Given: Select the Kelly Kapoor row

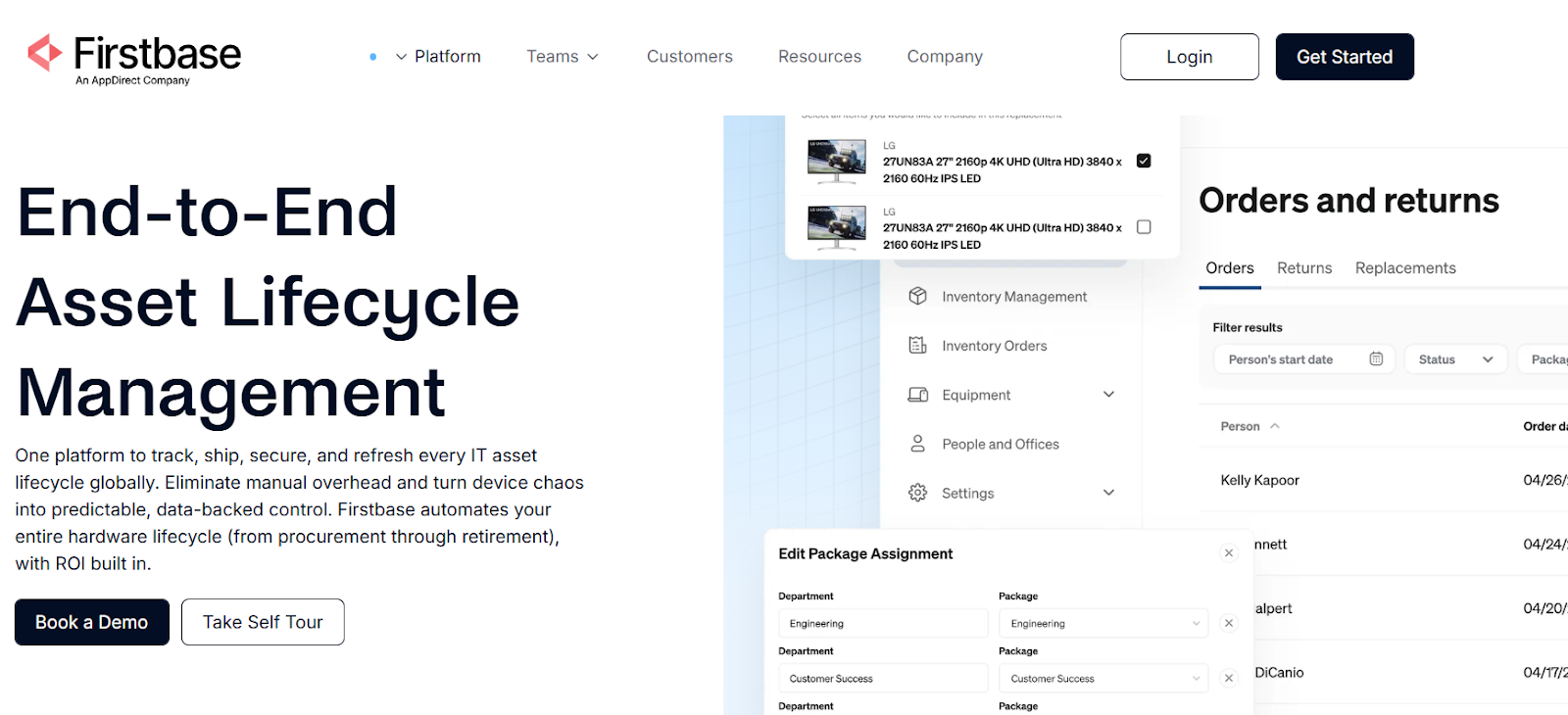Looking at the screenshot, I should point(1383,480).
